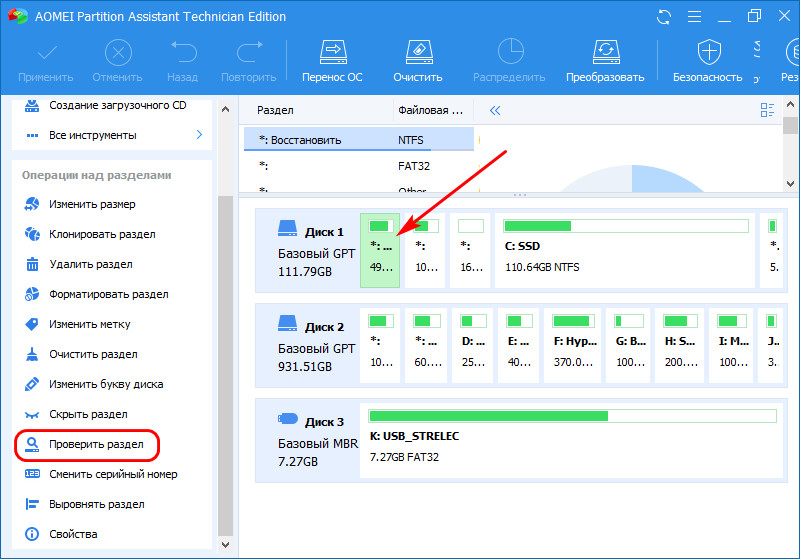Select the 16... partition on Диск 1
This screenshot has width=800, height=559.
coord(470,250)
